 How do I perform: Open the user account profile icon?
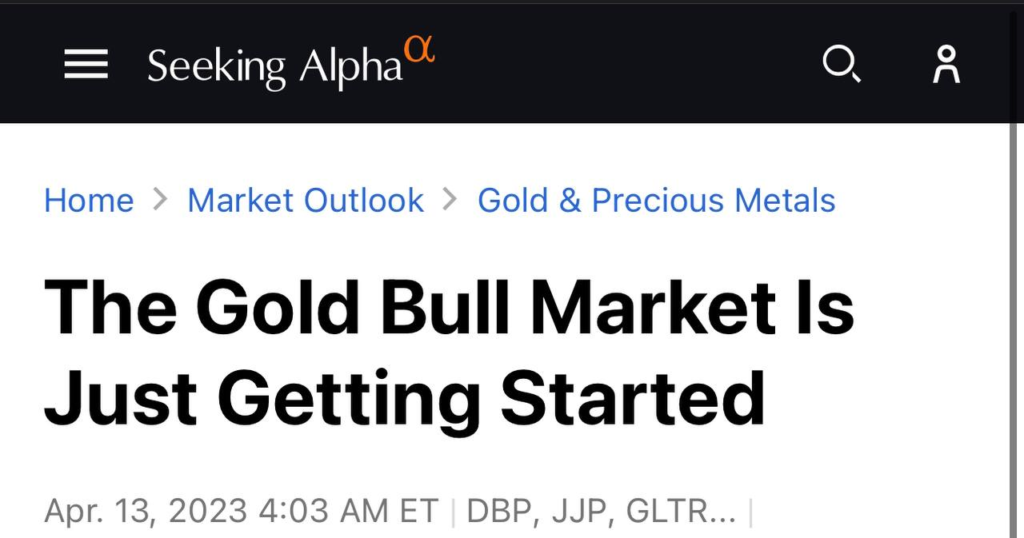(x=946, y=64)
